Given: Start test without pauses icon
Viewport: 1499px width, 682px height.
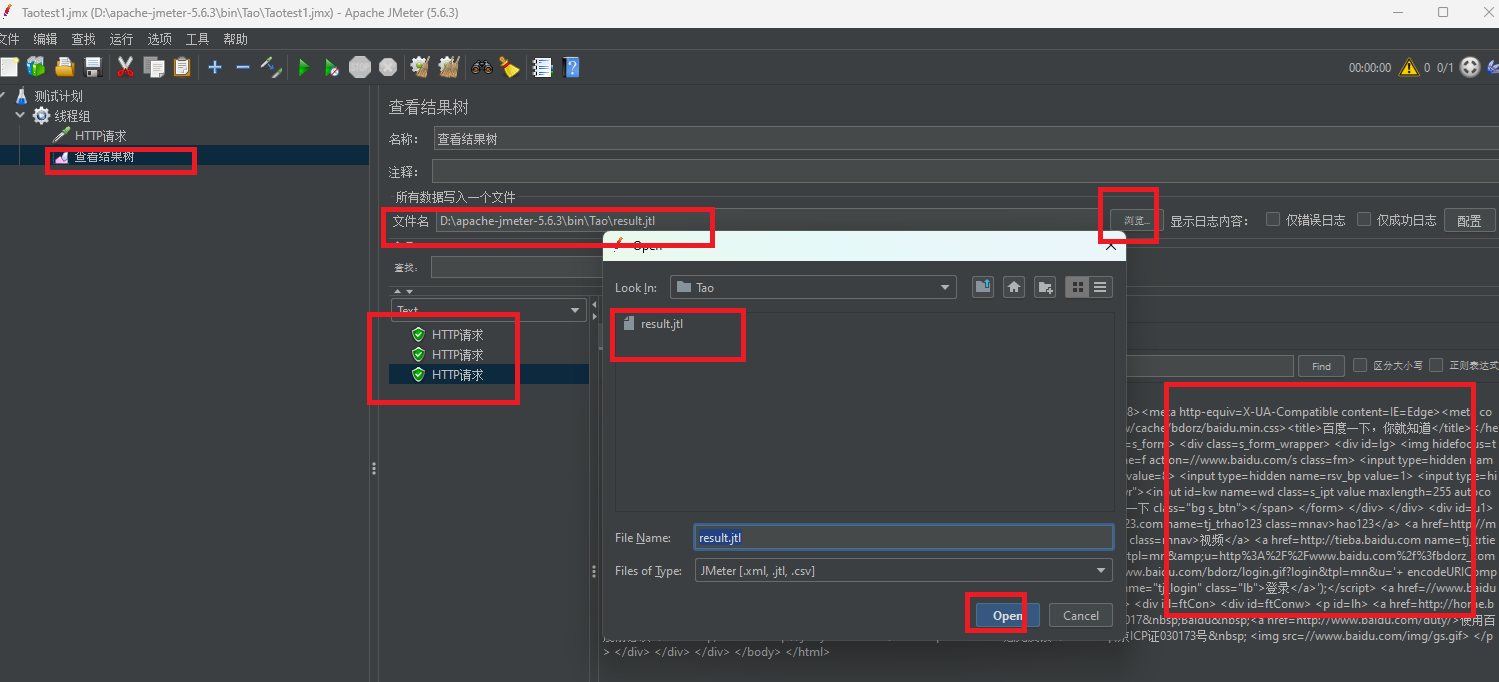Looking at the screenshot, I should click(332, 67).
